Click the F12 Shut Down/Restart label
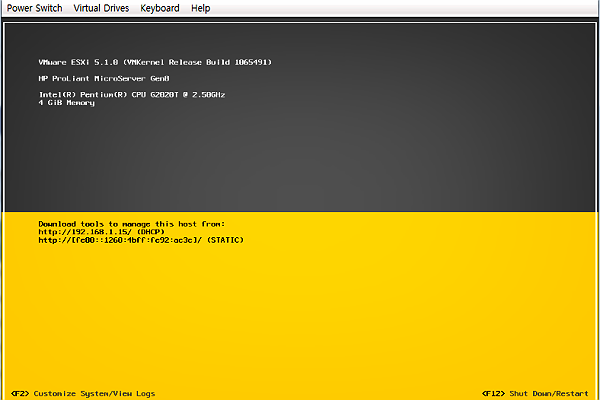600x400 pixels. pyautogui.click(x=535, y=393)
